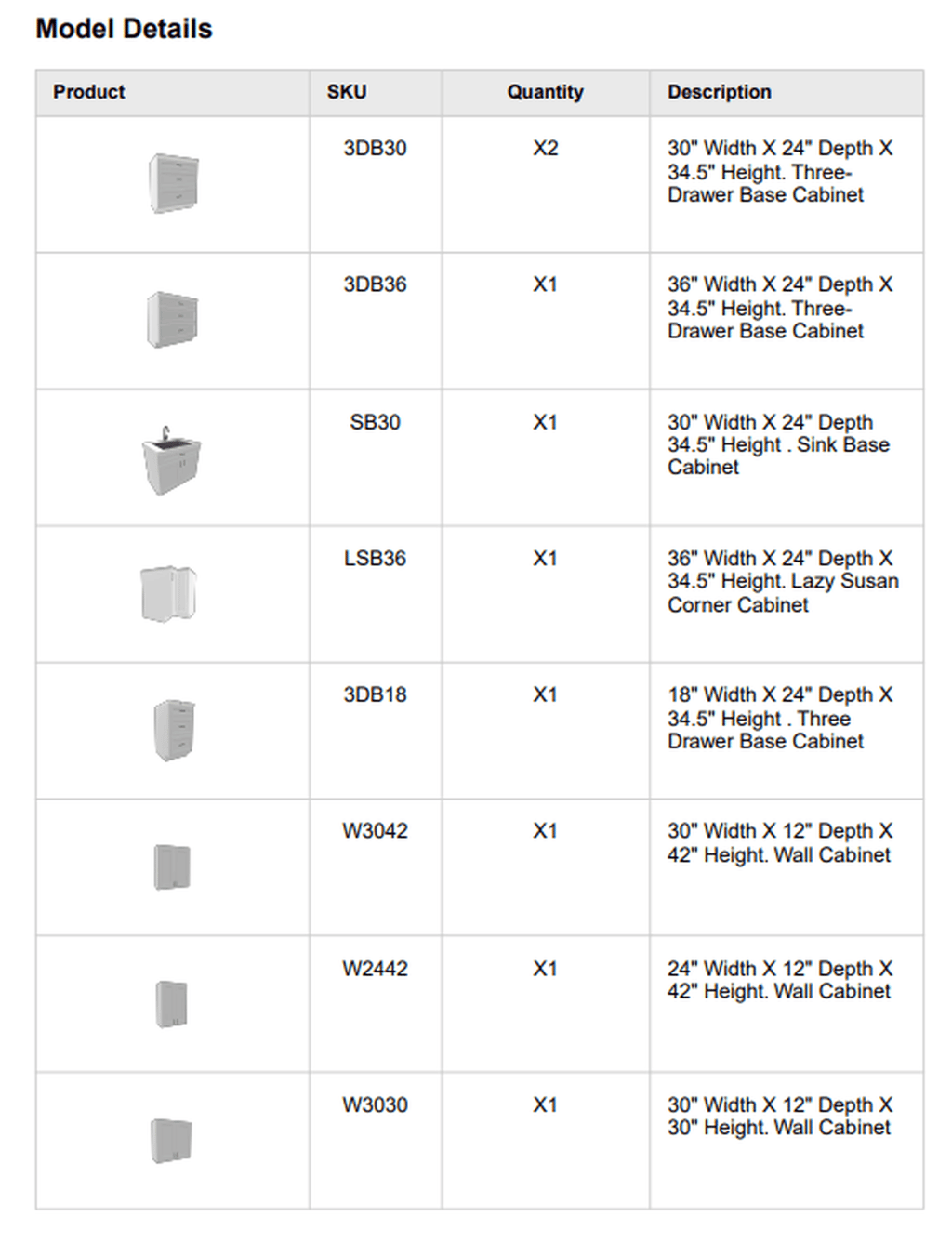The image size is (952, 1243).
Task: Click the SKU text 3DB30
Action: pos(375,149)
